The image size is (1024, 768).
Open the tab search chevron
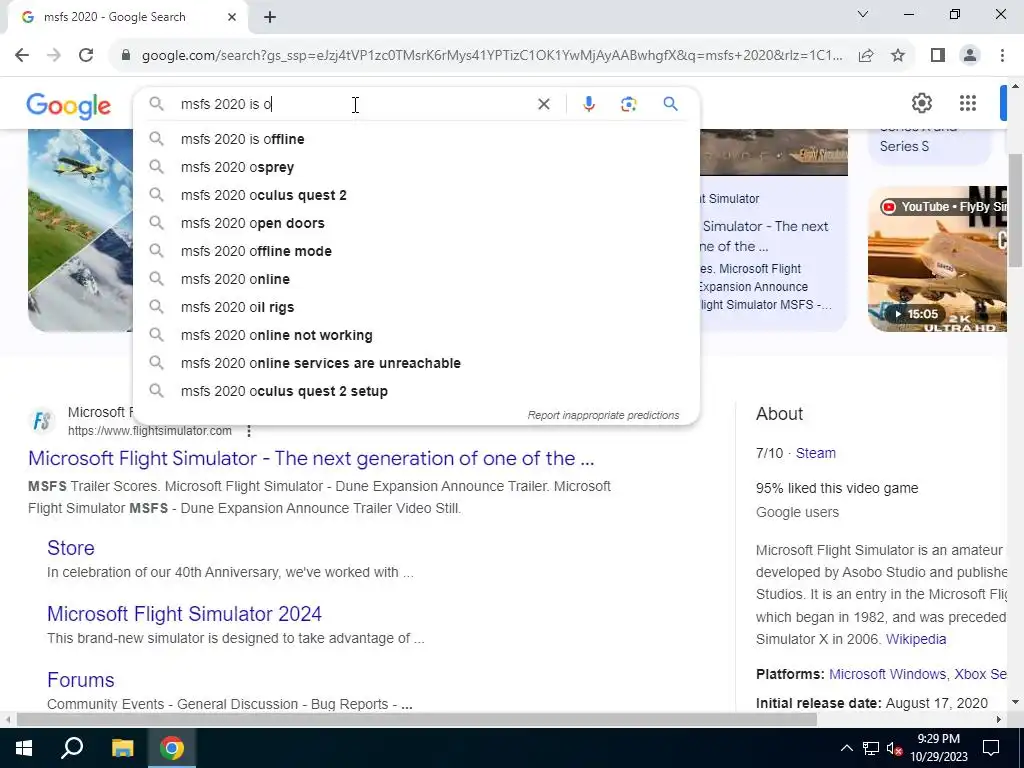(863, 14)
